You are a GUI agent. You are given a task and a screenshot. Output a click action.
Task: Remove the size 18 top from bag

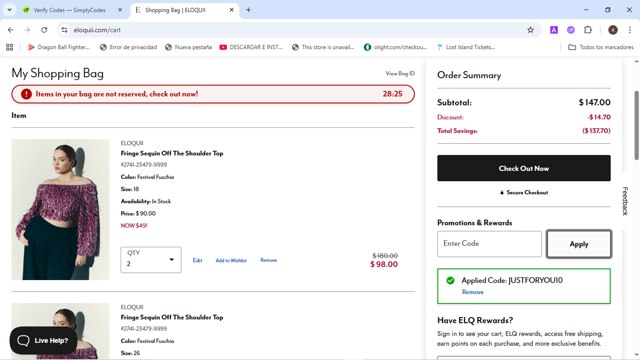pos(269,260)
